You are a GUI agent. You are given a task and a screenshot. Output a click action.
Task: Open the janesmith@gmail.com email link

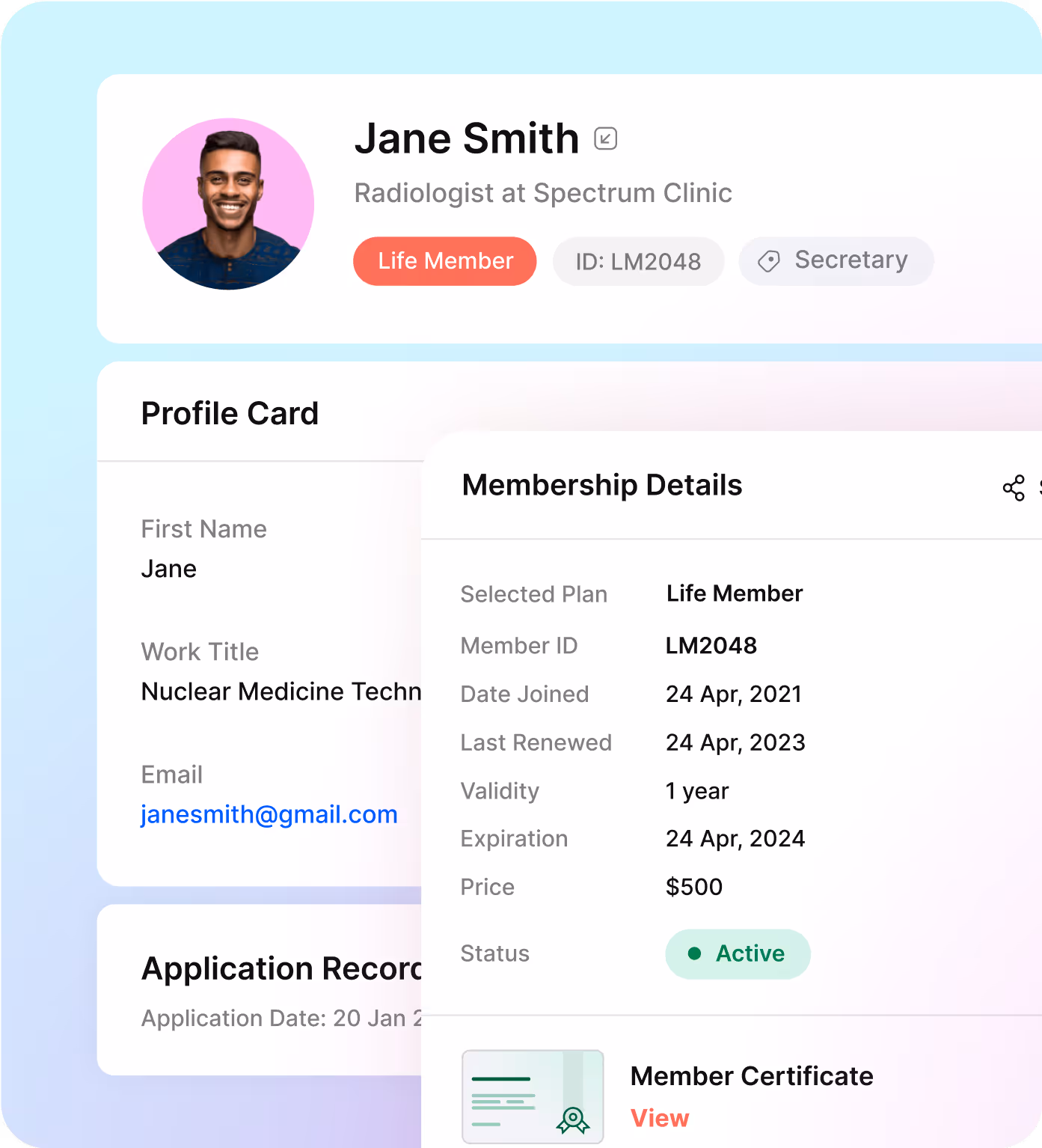point(269,814)
